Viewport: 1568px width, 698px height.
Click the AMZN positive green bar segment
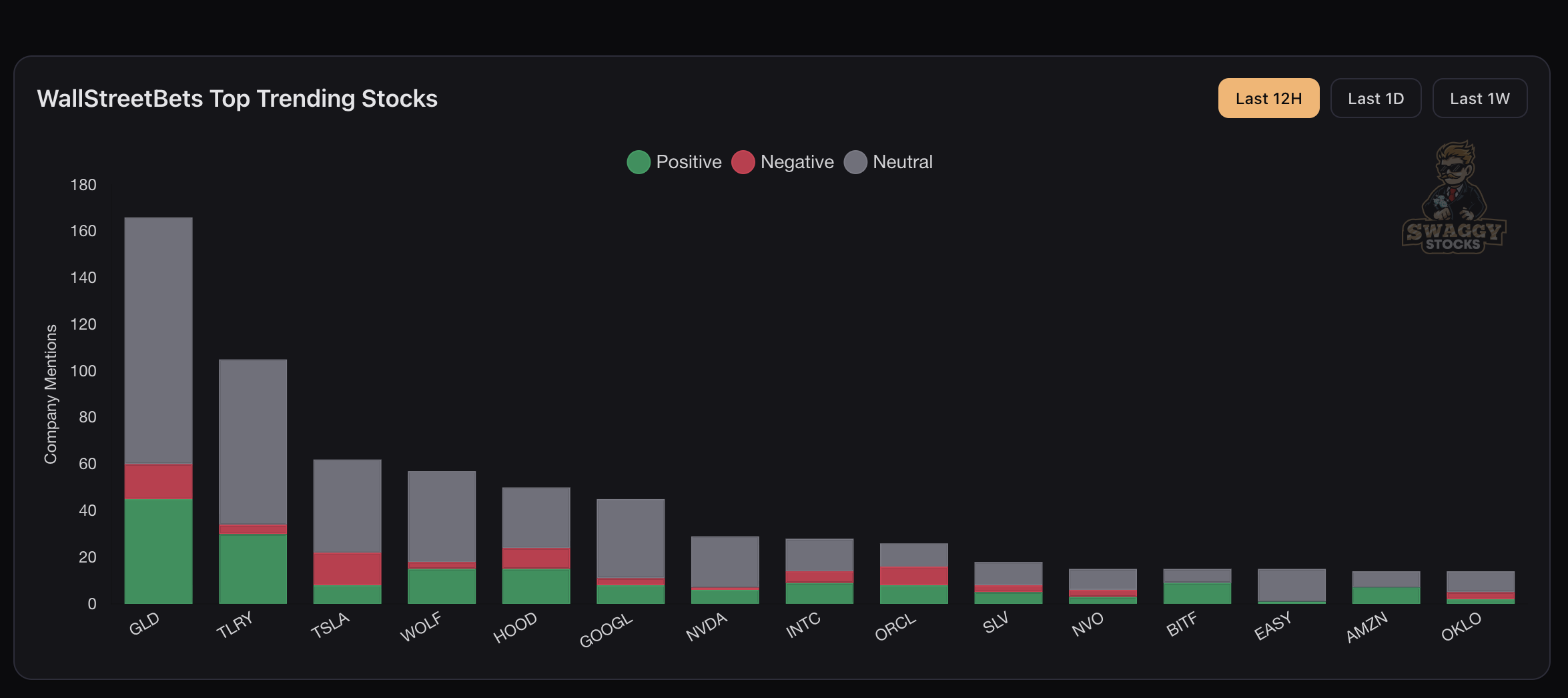(x=1386, y=595)
